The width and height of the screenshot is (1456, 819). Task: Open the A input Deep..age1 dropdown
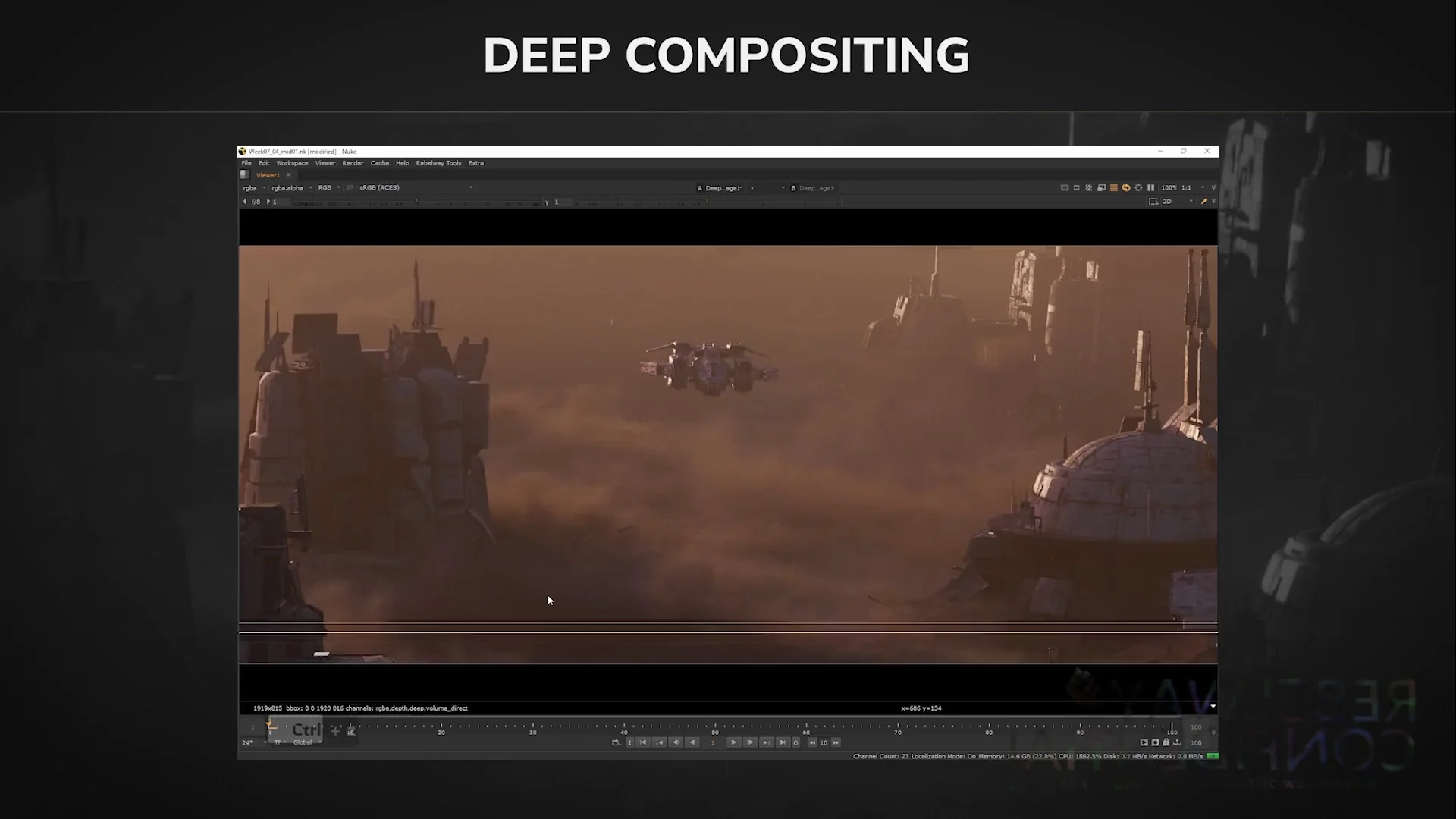coord(723,188)
